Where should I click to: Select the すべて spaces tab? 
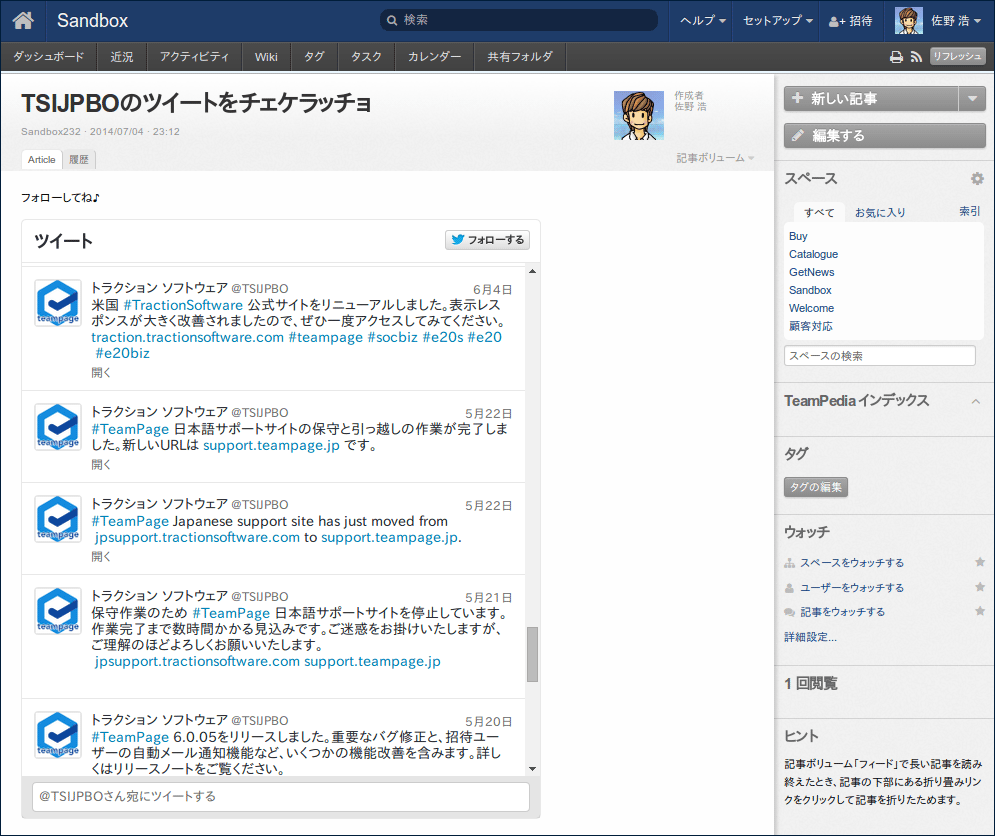coord(819,213)
